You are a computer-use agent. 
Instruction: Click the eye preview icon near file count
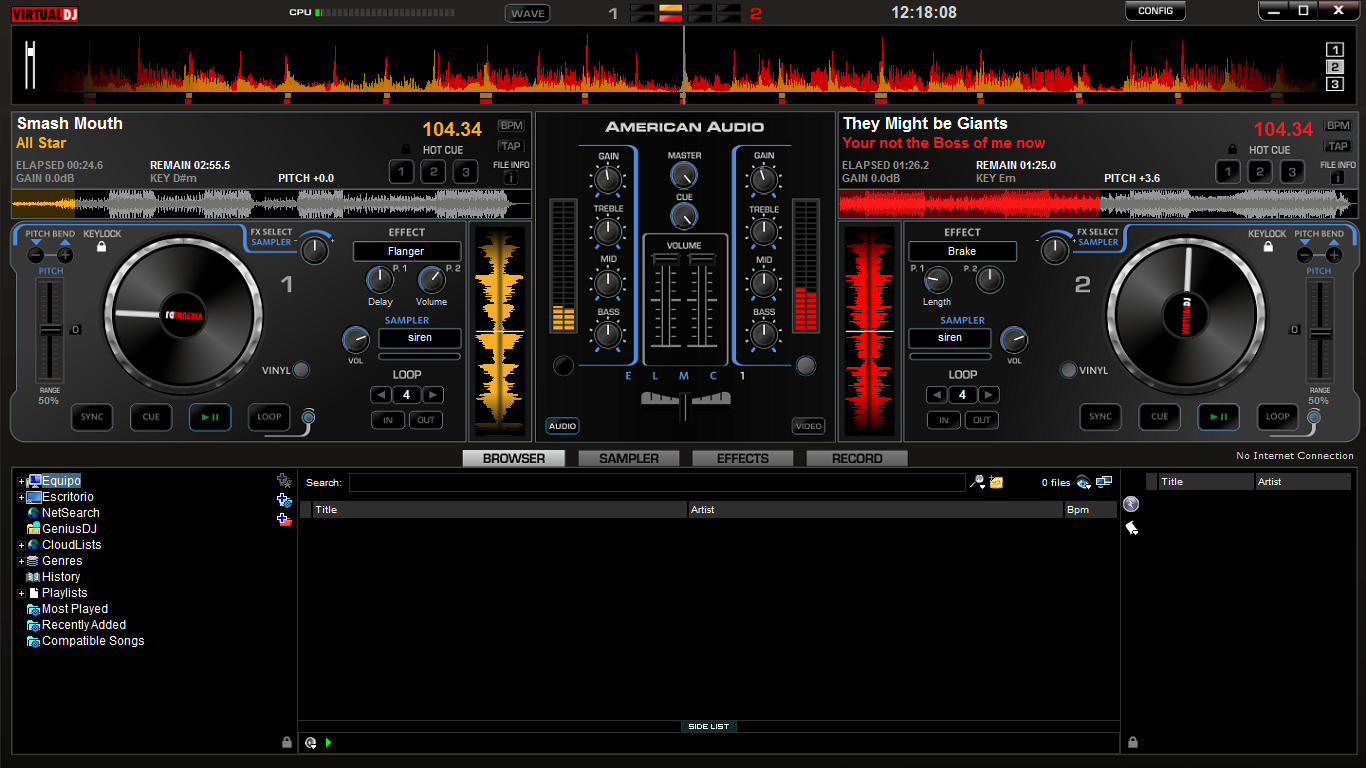1082,482
